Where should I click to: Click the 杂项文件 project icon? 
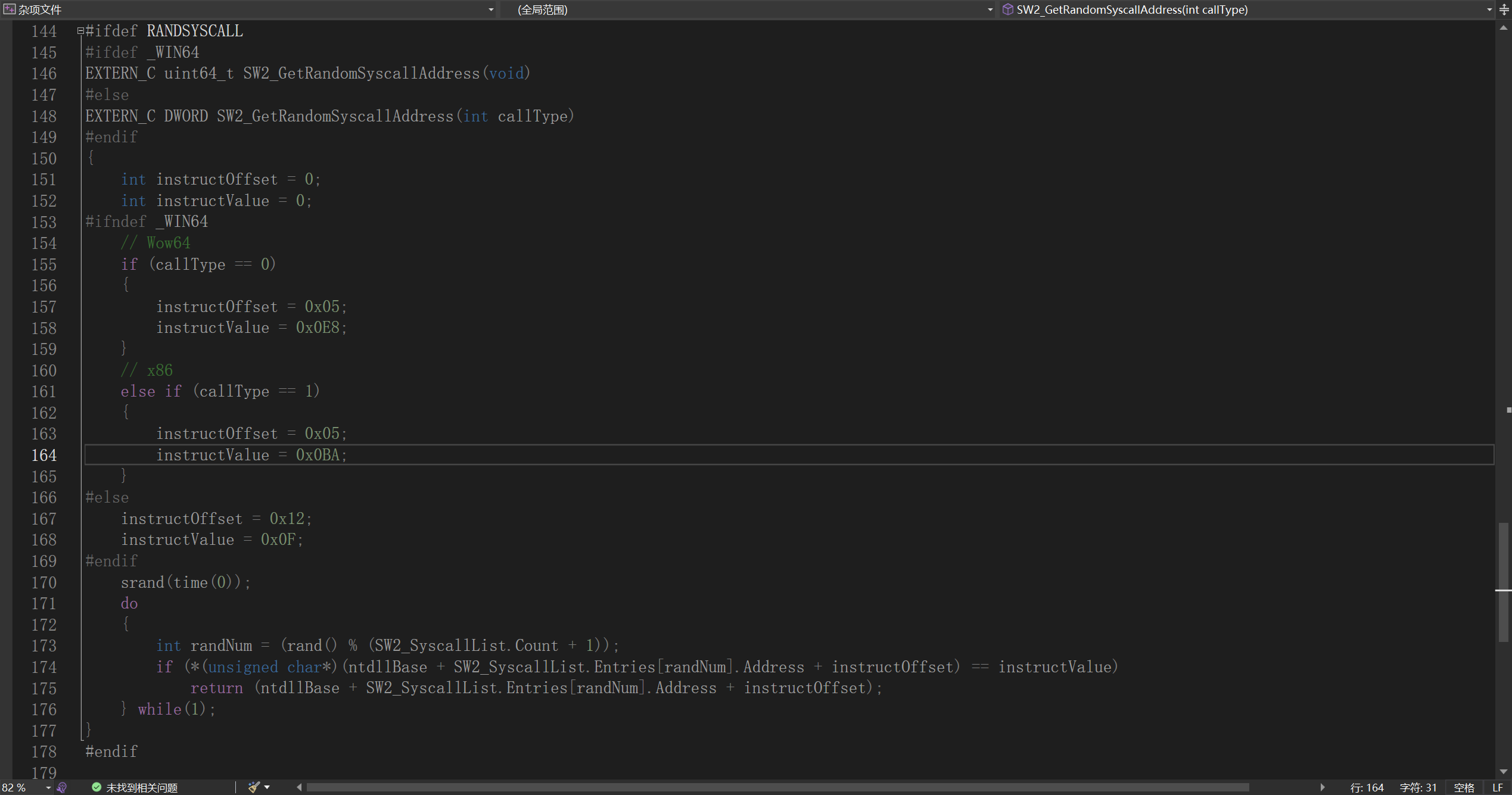[10, 10]
